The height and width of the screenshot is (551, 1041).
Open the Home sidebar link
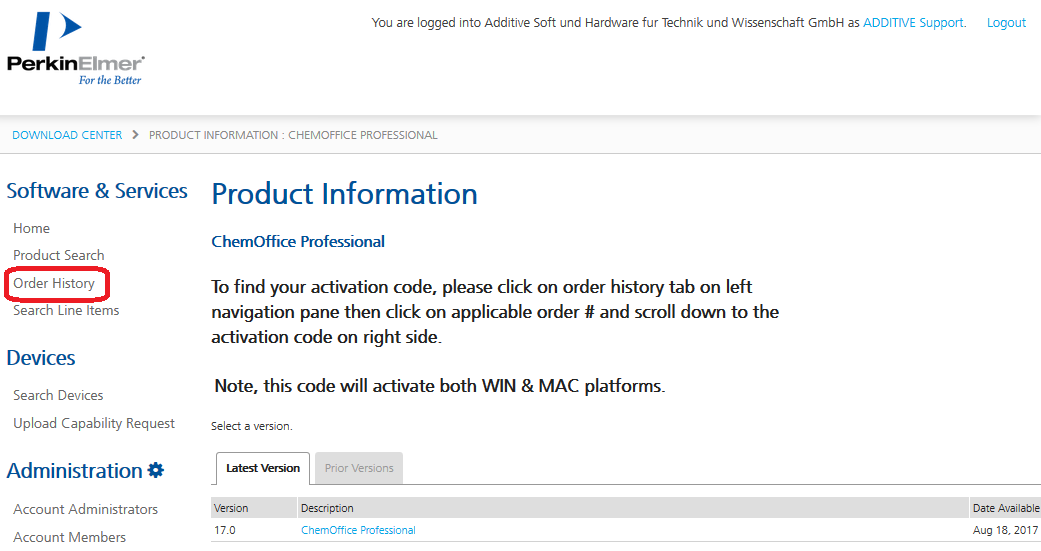31,228
